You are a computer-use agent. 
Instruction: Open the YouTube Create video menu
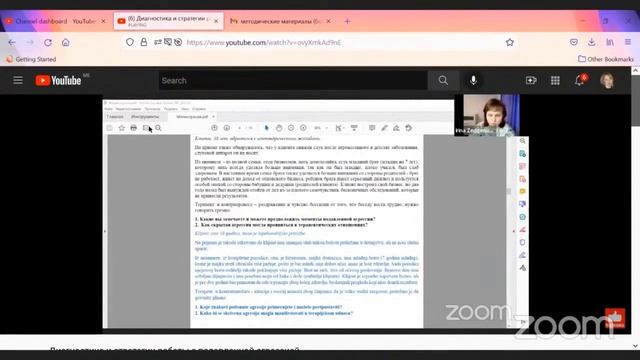[531, 80]
